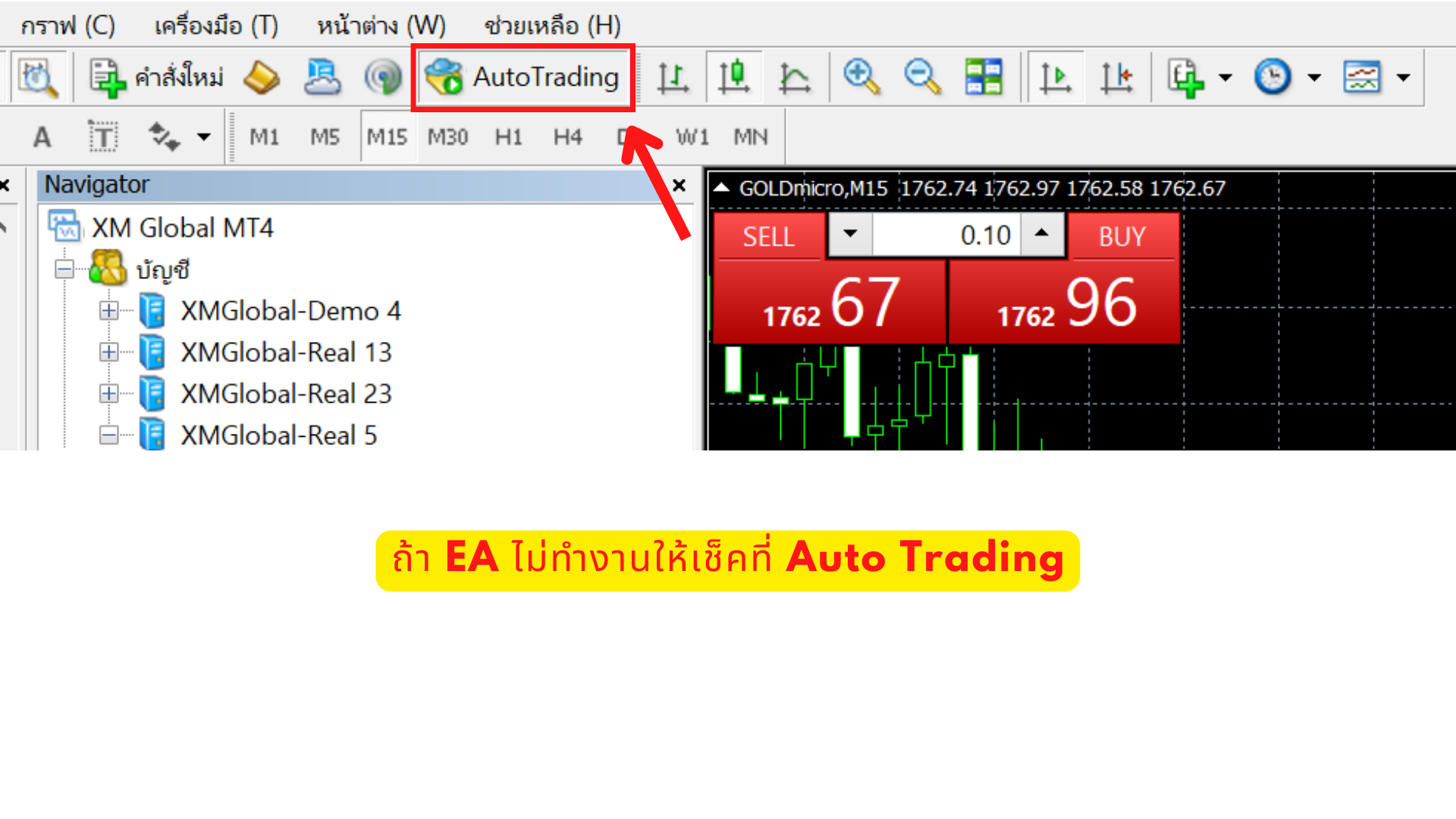Open the หน้าต่าง (W) menu
This screenshot has width=1456, height=819.
[381, 26]
